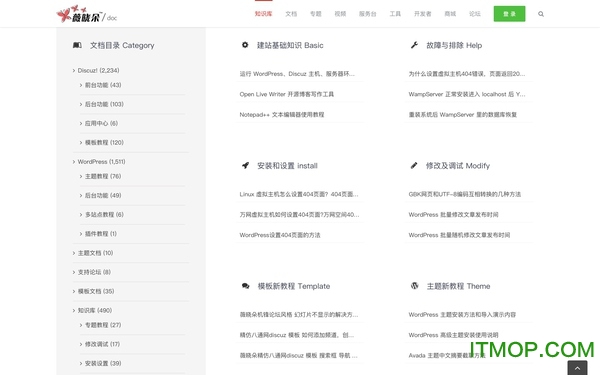Click the book icon beside 文档目录 Category
This screenshot has width=600, height=375.
[77, 45]
